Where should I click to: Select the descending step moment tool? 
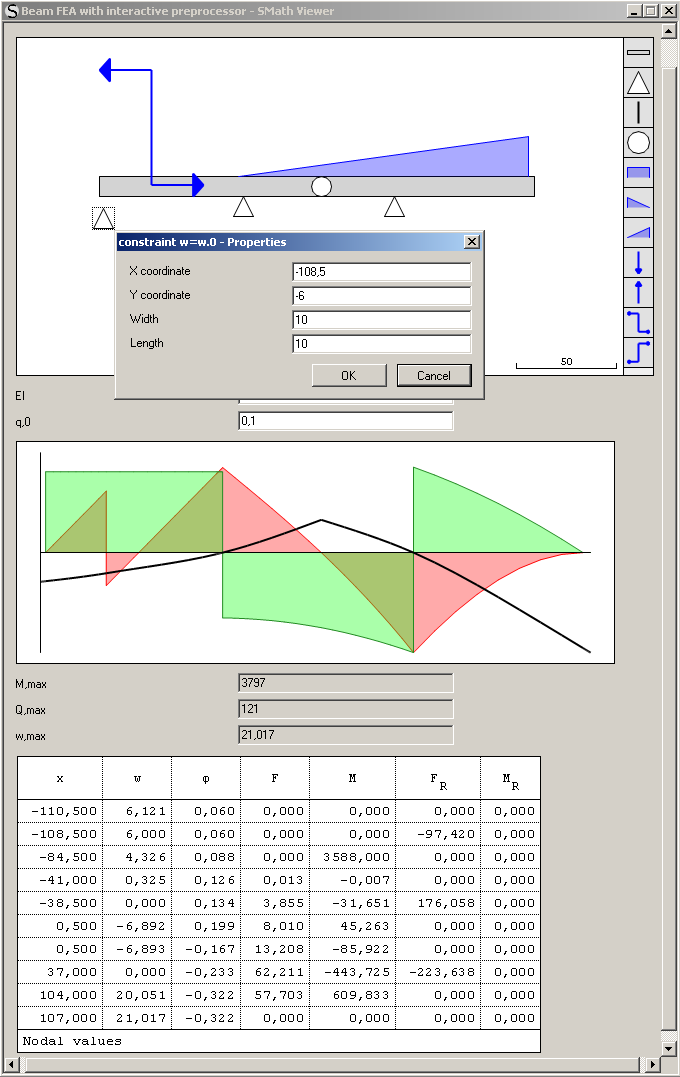[638, 323]
